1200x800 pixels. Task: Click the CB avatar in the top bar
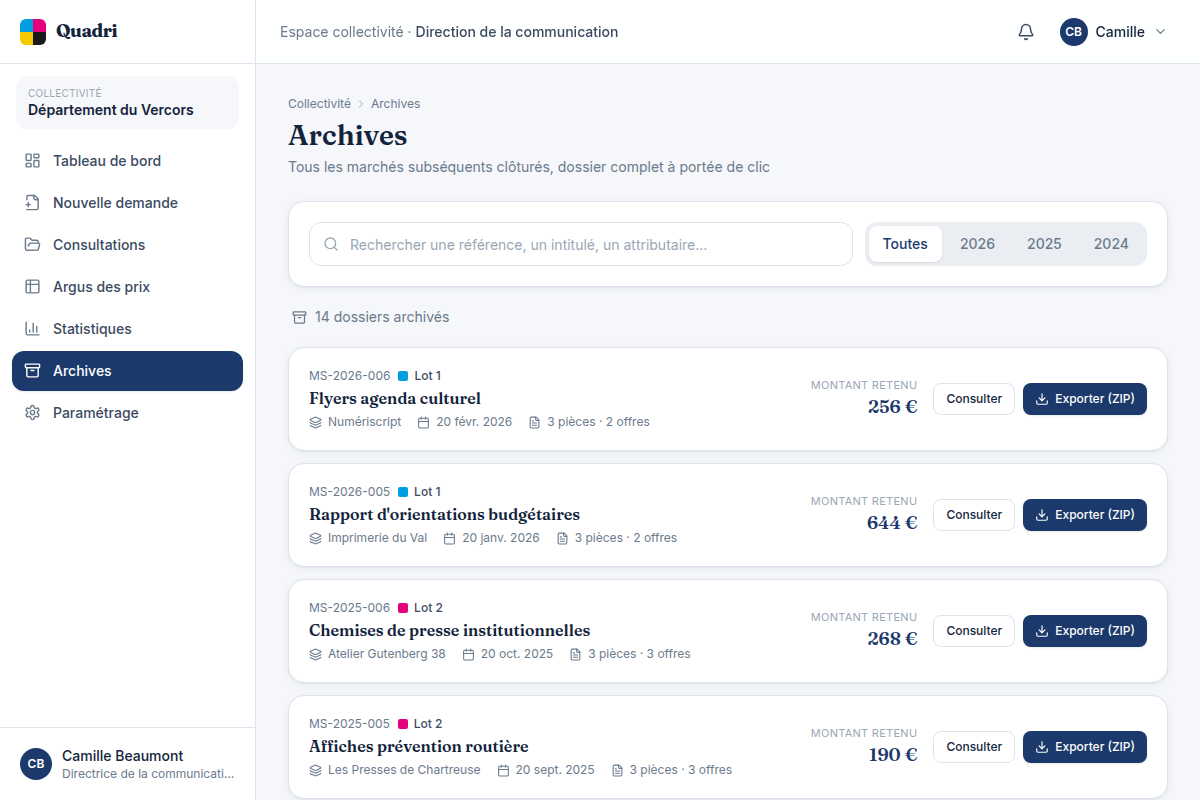(1074, 32)
